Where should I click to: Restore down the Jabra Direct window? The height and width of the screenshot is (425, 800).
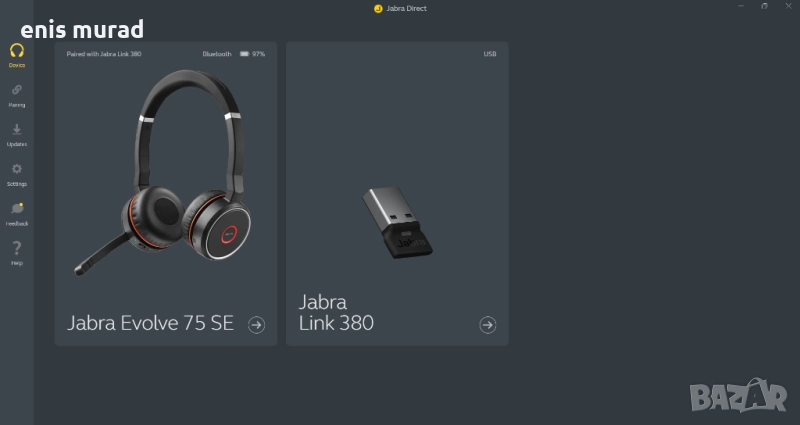[764, 6]
